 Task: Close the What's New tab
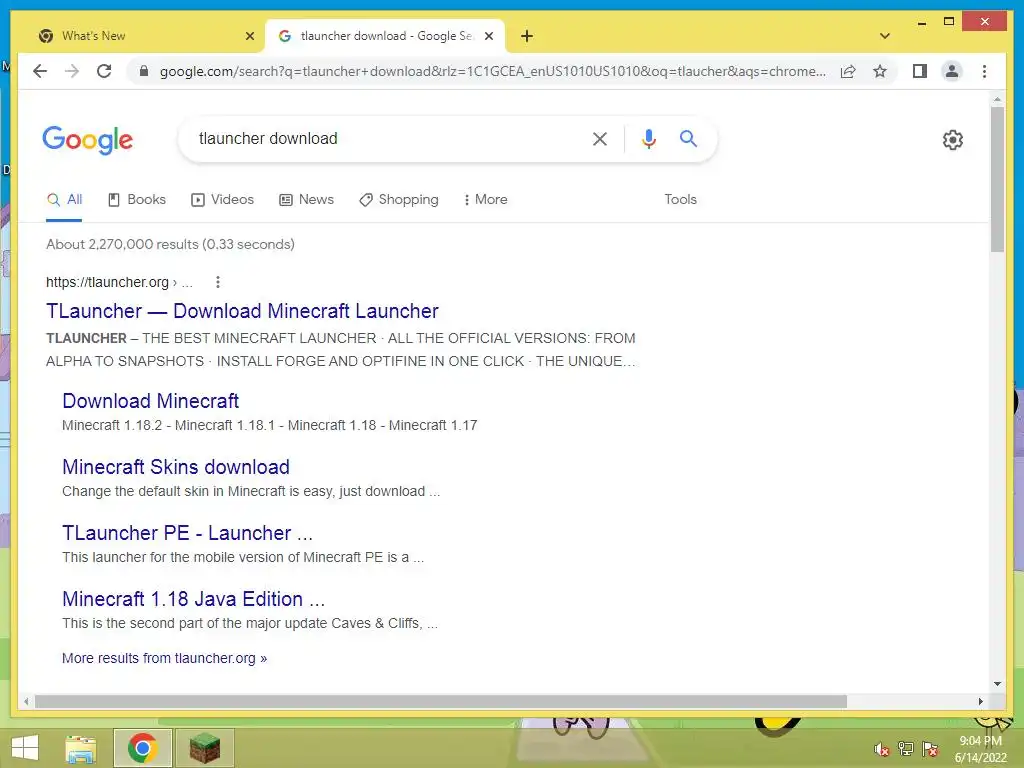(249, 36)
